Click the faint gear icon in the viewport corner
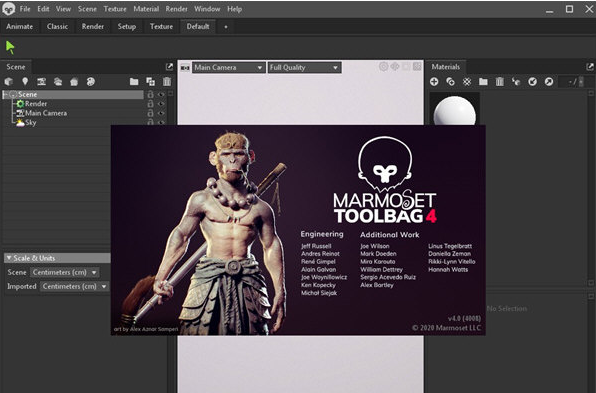The height and width of the screenshot is (393, 596). pos(383,67)
